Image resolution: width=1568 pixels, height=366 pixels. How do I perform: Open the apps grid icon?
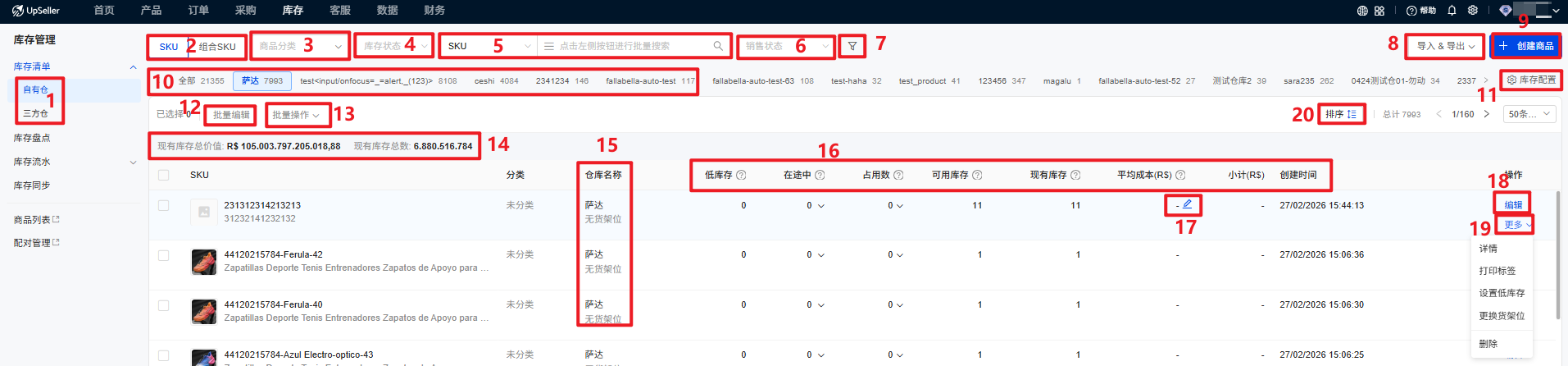pyautogui.click(x=1379, y=11)
